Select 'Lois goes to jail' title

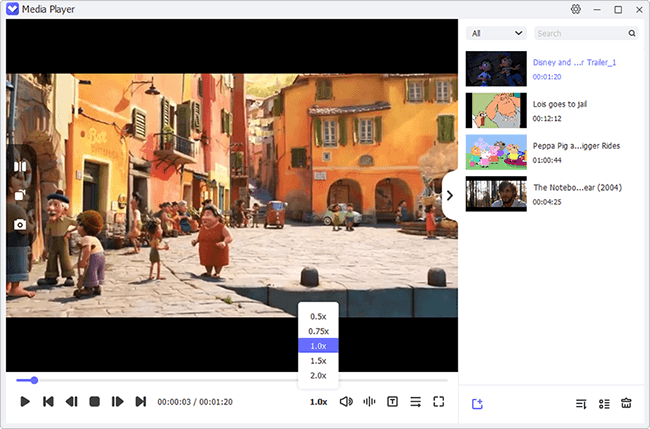pyautogui.click(x=560, y=104)
